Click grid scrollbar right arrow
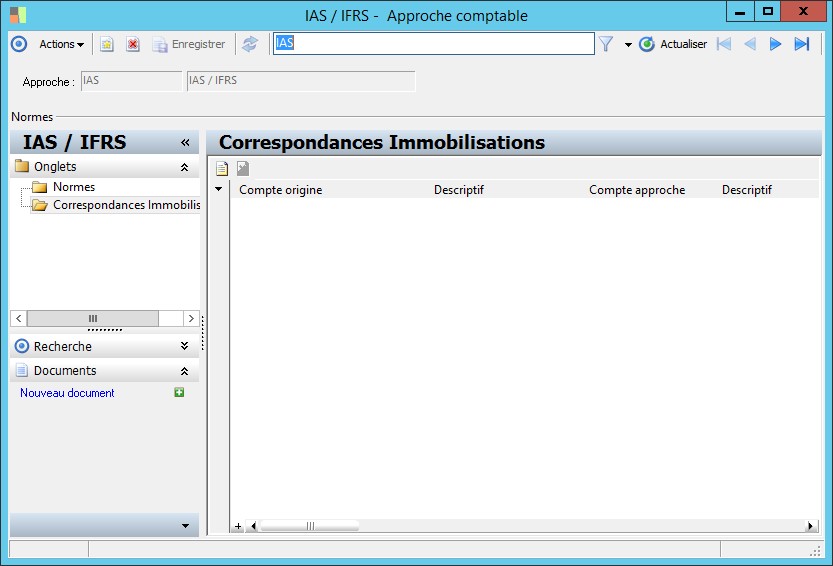The image size is (833, 566). 810,526
